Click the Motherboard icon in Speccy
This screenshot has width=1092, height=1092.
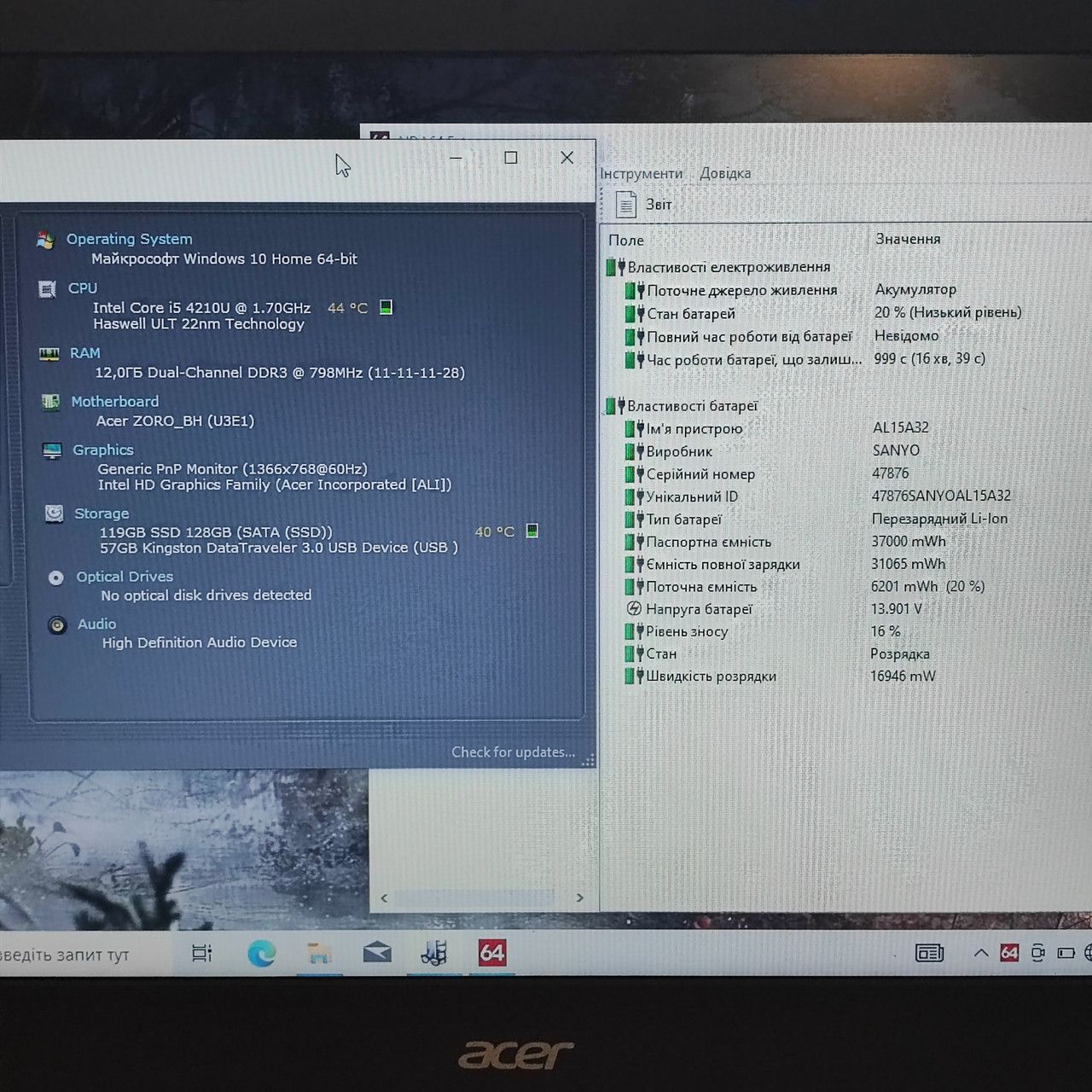coord(51,402)
